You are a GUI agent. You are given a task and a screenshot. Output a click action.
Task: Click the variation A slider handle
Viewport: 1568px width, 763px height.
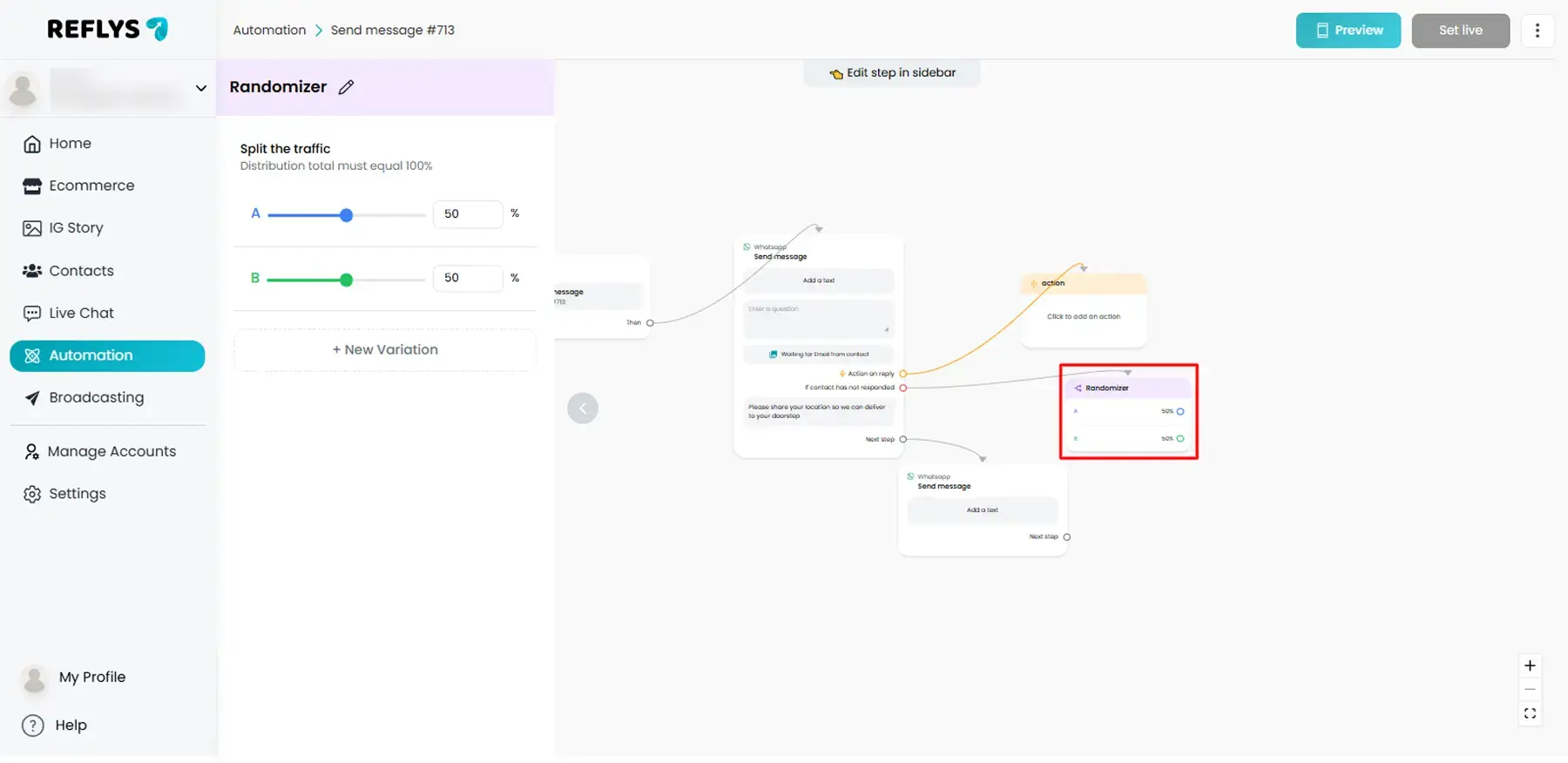coord(347,215)
